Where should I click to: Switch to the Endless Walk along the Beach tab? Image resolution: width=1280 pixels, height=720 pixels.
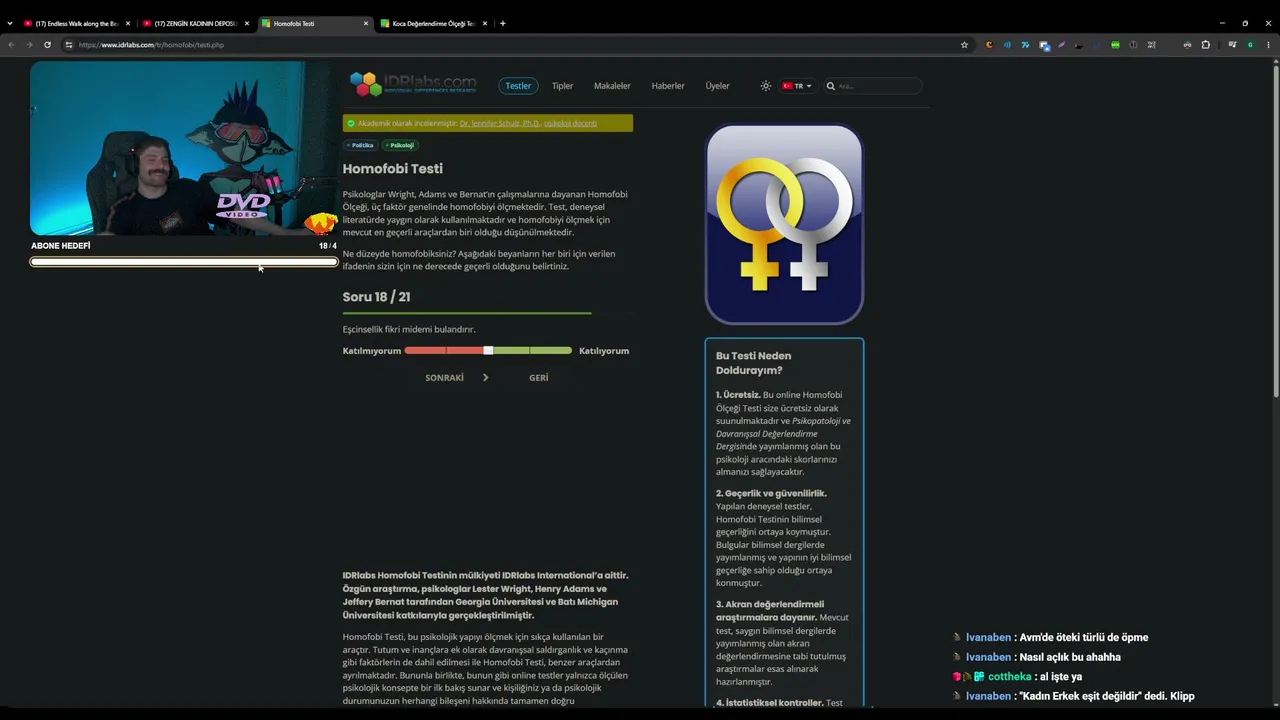pyautogui.click(x=76, y=23)
